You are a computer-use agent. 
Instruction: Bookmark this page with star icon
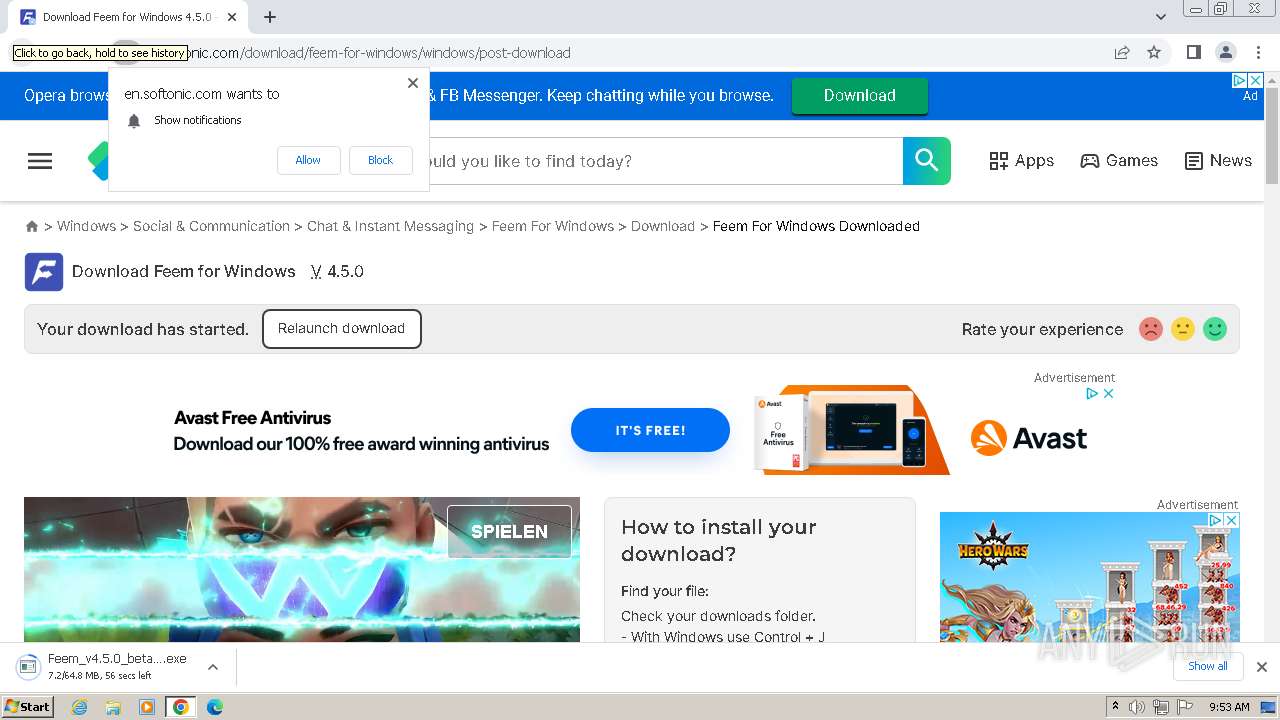click(x=1154, y=53)
